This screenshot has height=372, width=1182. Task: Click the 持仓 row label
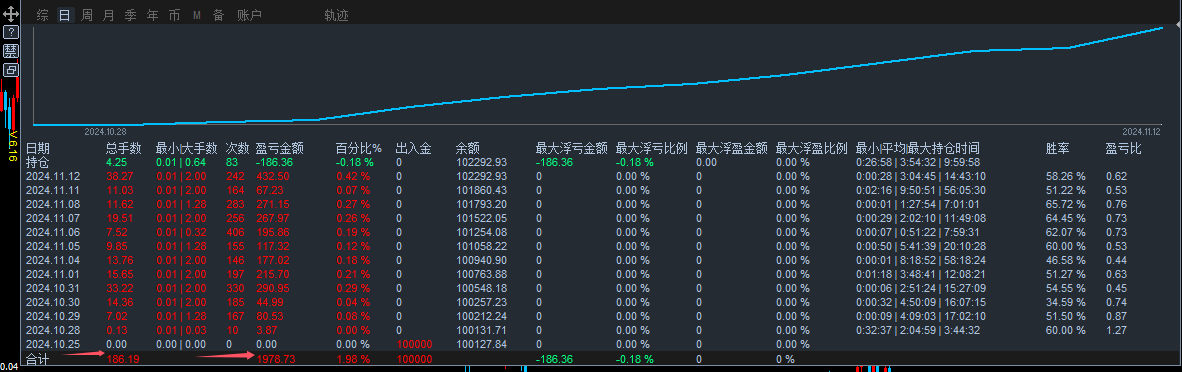pos(38,161)
